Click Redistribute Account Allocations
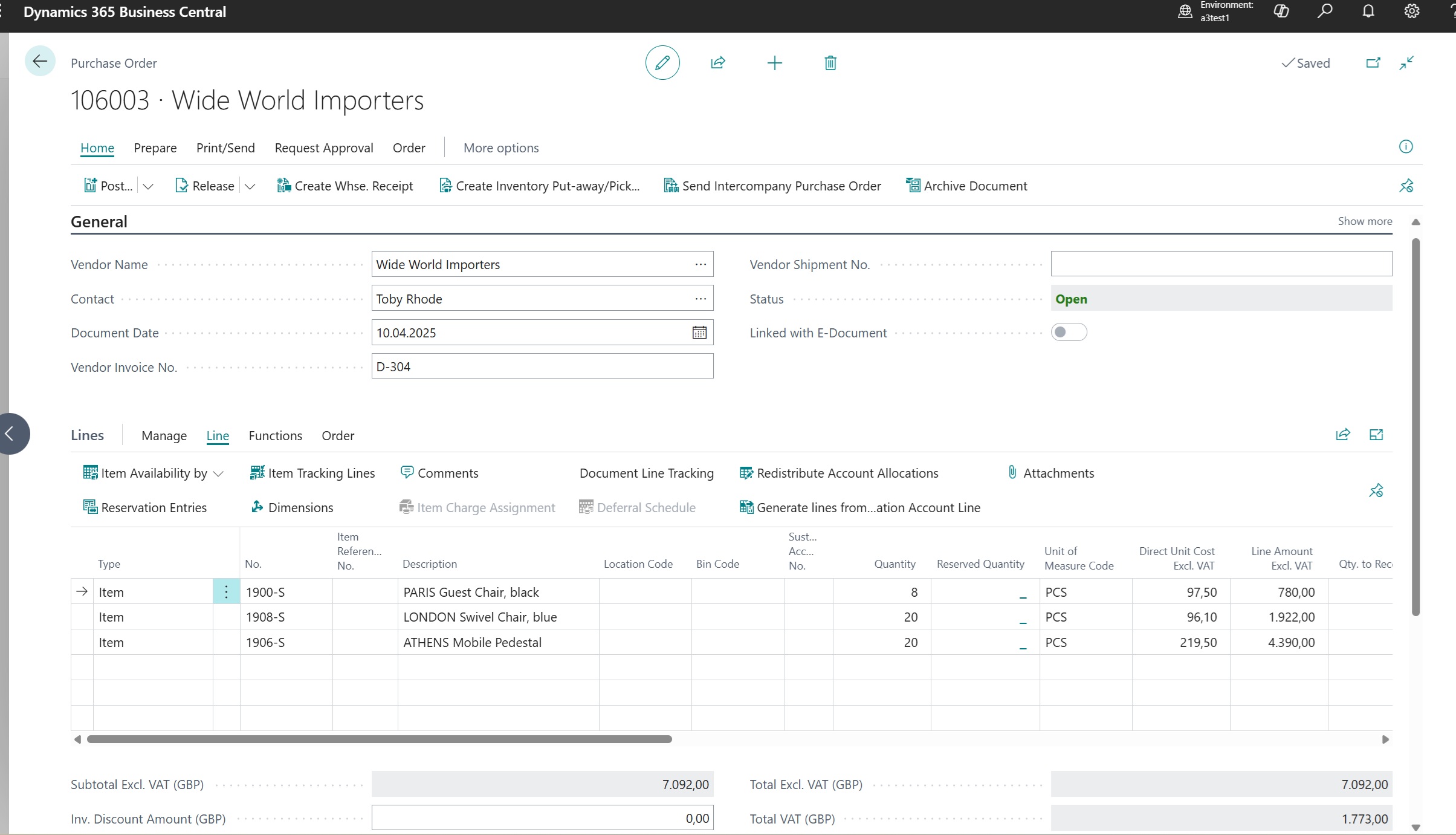 click(839, 473)
